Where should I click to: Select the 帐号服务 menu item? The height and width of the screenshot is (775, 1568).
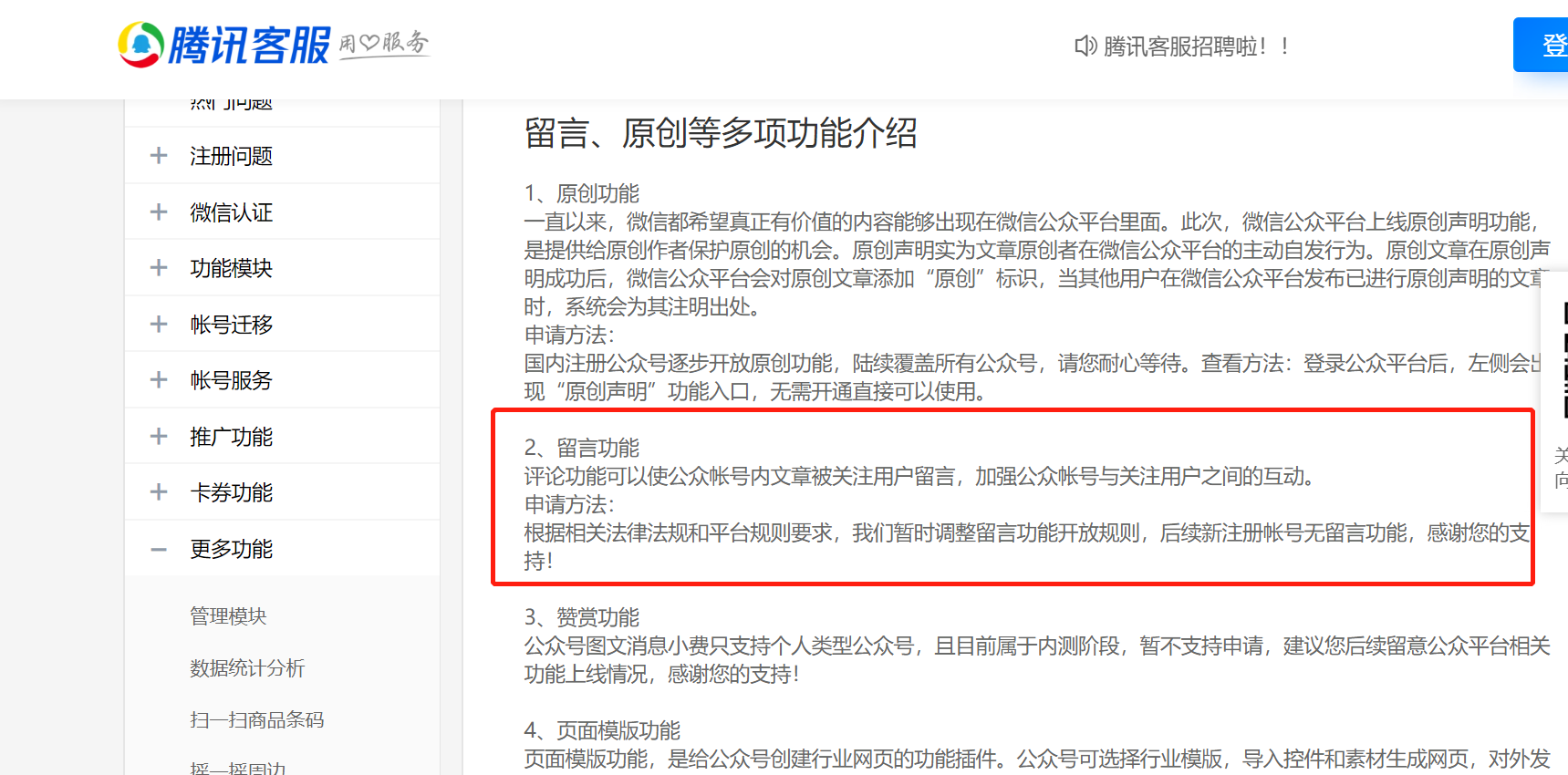(232, 380)
